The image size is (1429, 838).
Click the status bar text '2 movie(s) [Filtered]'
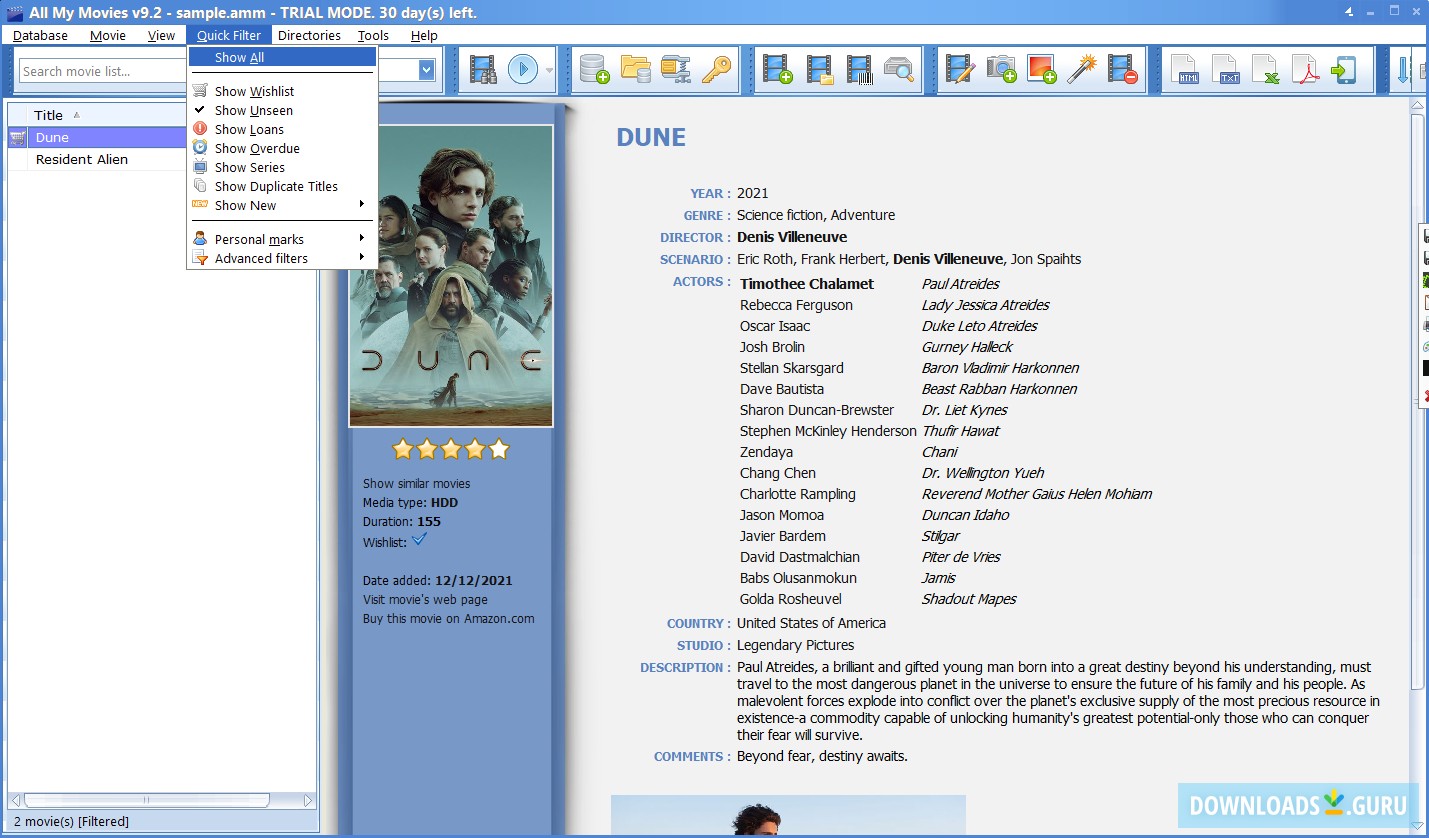71,821
